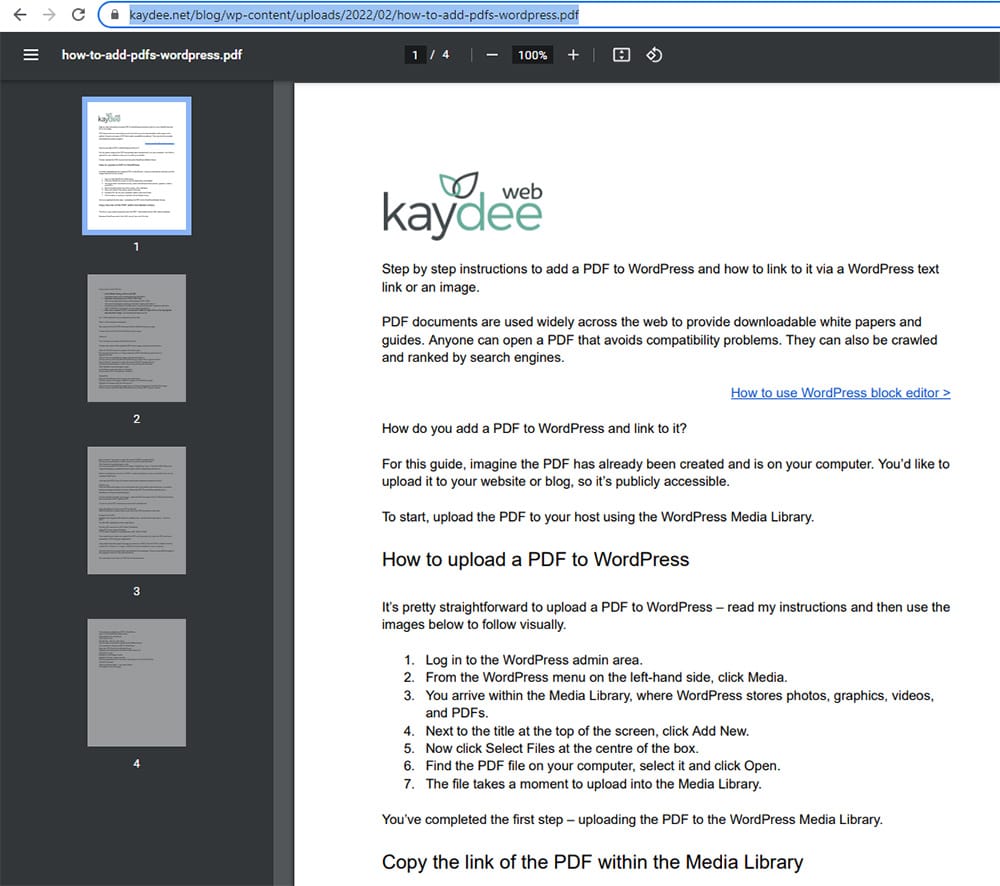The width and height of the screenshot is (1000, 886).
Task: Click the padlock site info icon
Action: 115,14
